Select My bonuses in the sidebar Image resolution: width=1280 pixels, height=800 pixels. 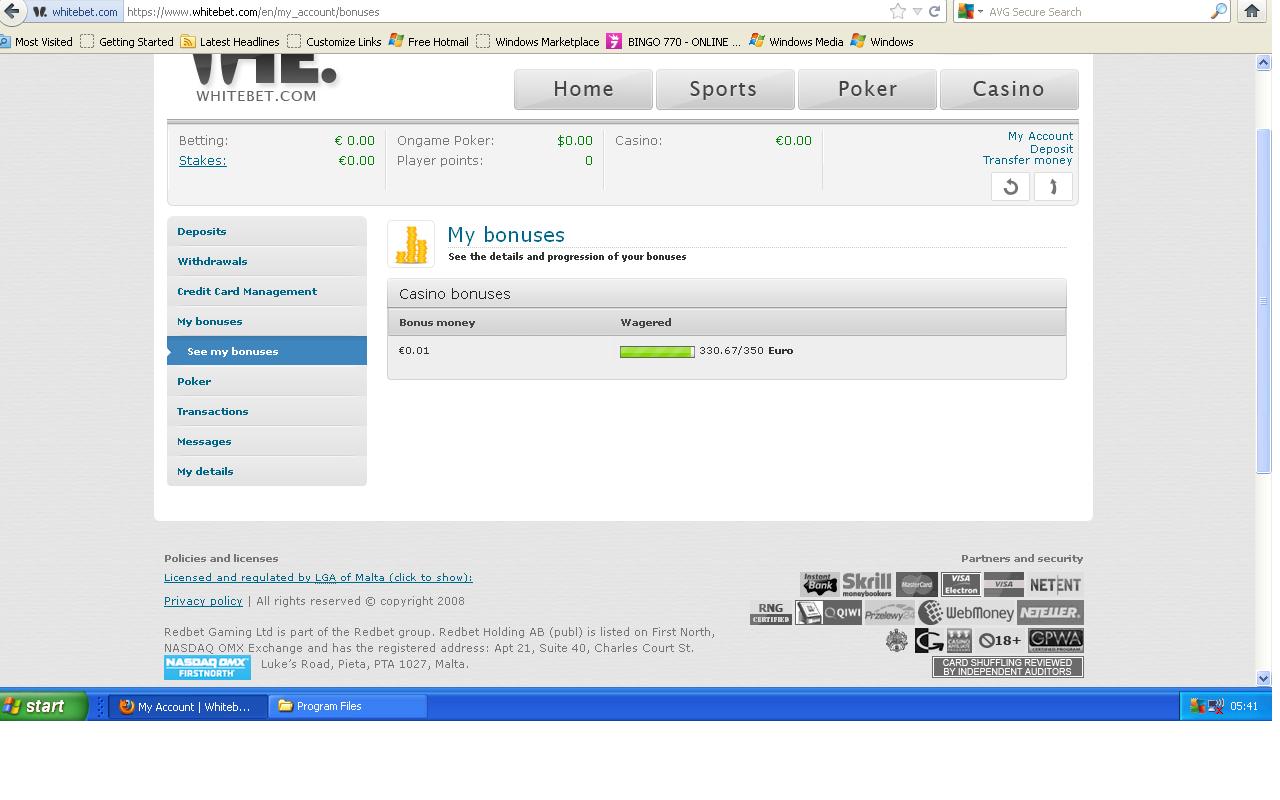(x=267, y=321)
